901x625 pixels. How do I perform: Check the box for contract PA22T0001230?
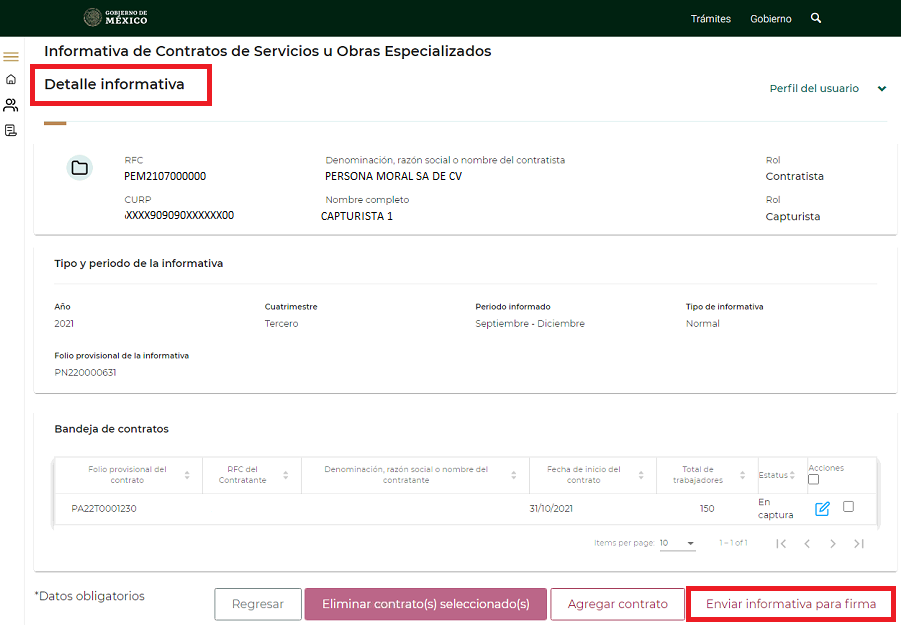pos(848,507)
